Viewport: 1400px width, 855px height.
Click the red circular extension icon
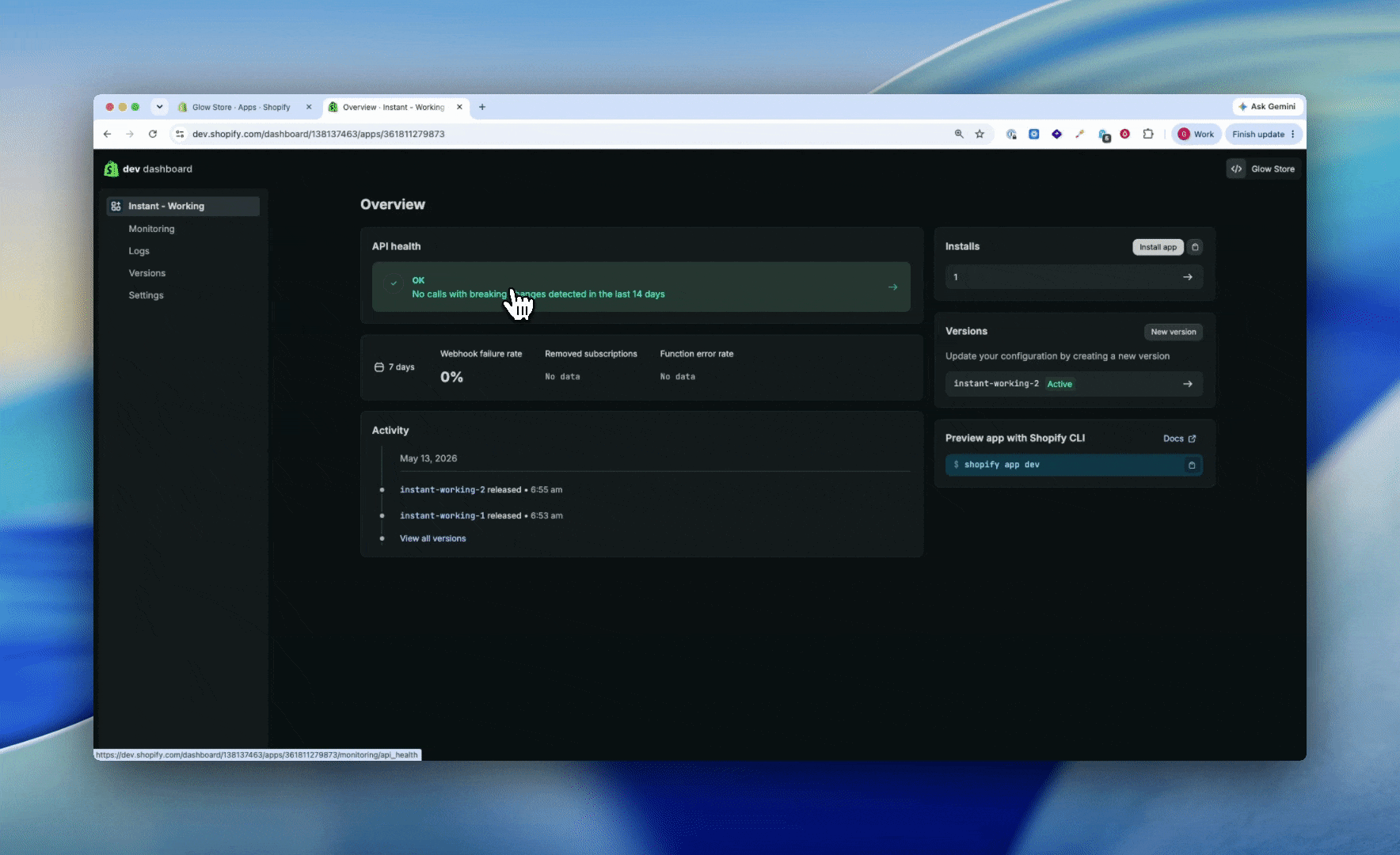(1125, 134)
